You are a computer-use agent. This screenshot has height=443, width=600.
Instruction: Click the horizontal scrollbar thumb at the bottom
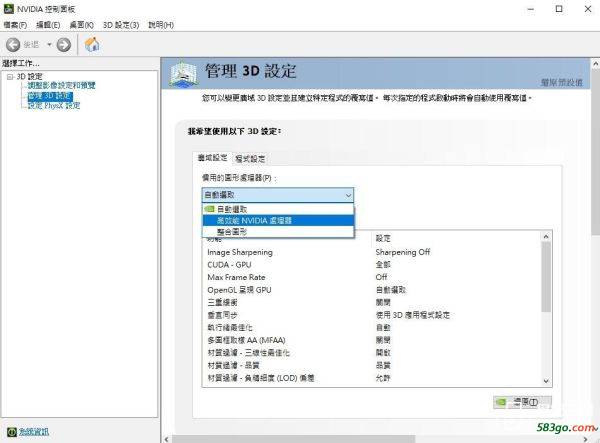click(293, 439)
